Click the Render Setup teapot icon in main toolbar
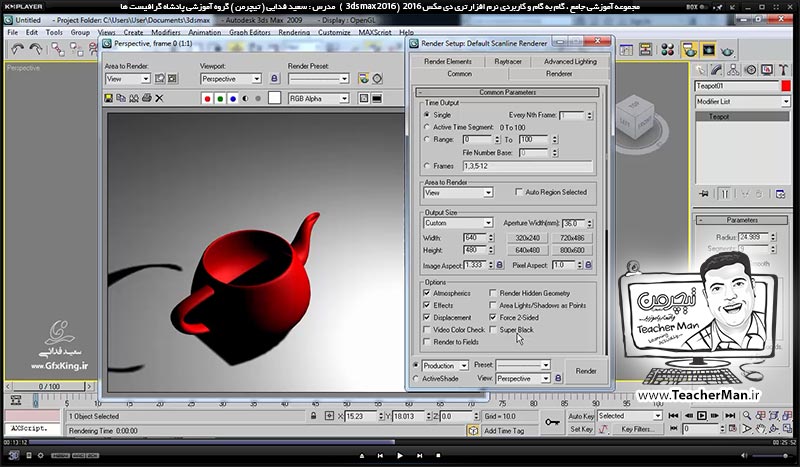This screenshot has width=800, height=467. click(690, 50)
